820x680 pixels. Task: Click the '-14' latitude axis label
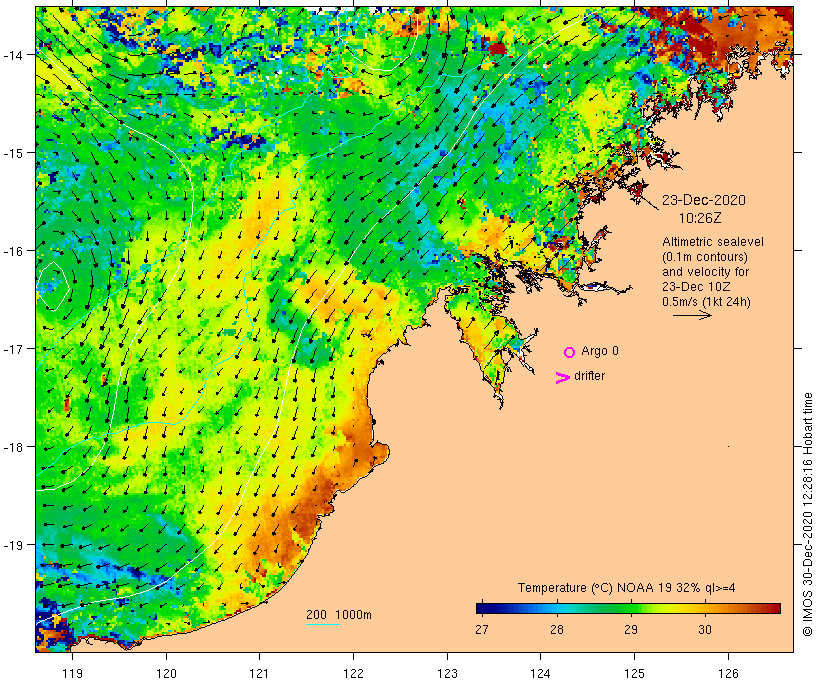coord(13,54)
